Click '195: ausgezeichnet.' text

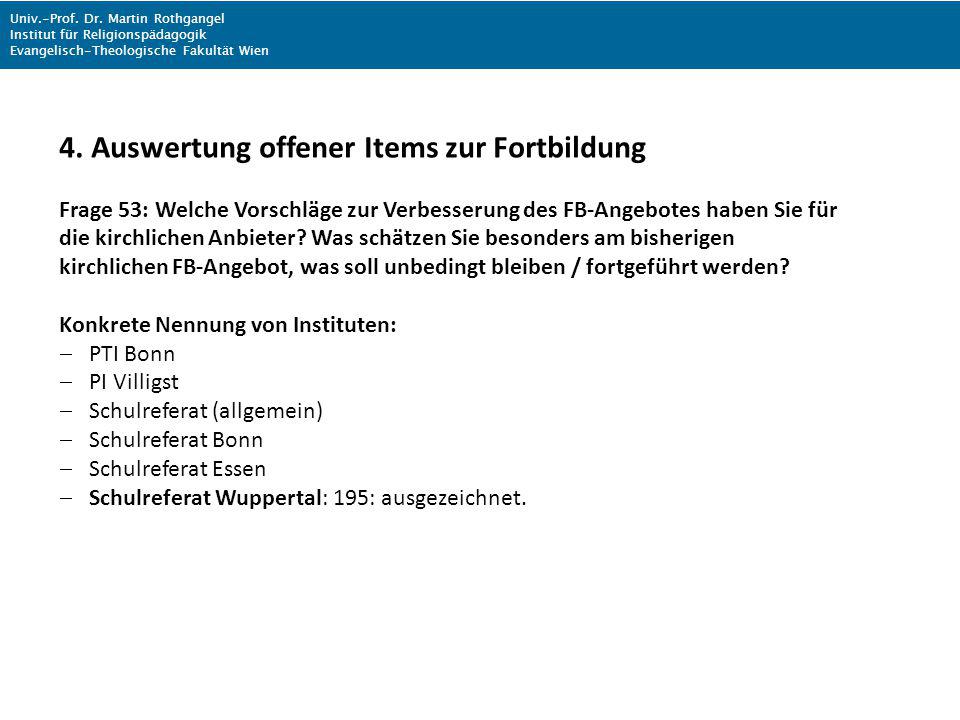430,498
